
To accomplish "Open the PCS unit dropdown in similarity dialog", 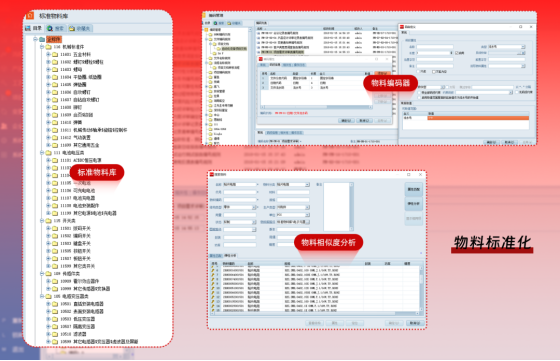I will coord(307,215).
